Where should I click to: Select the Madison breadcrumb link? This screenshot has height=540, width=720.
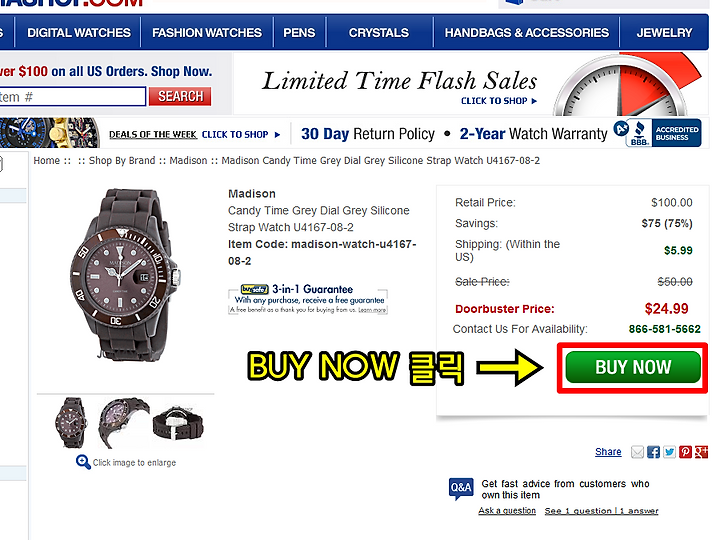tap(188, 161)
